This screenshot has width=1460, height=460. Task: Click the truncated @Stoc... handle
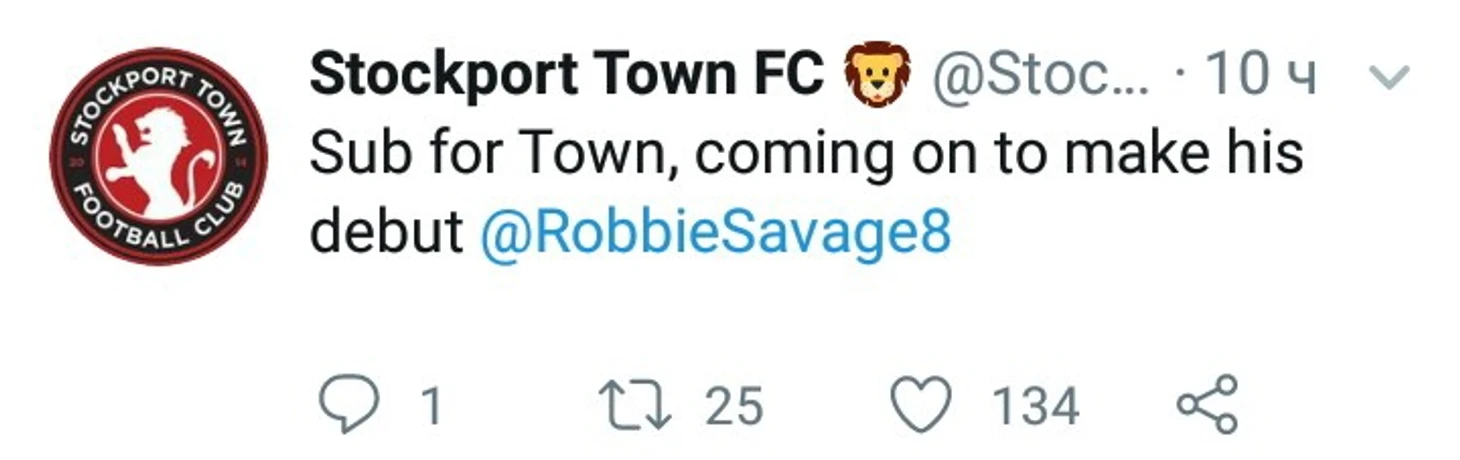(x=1041, y=75)
